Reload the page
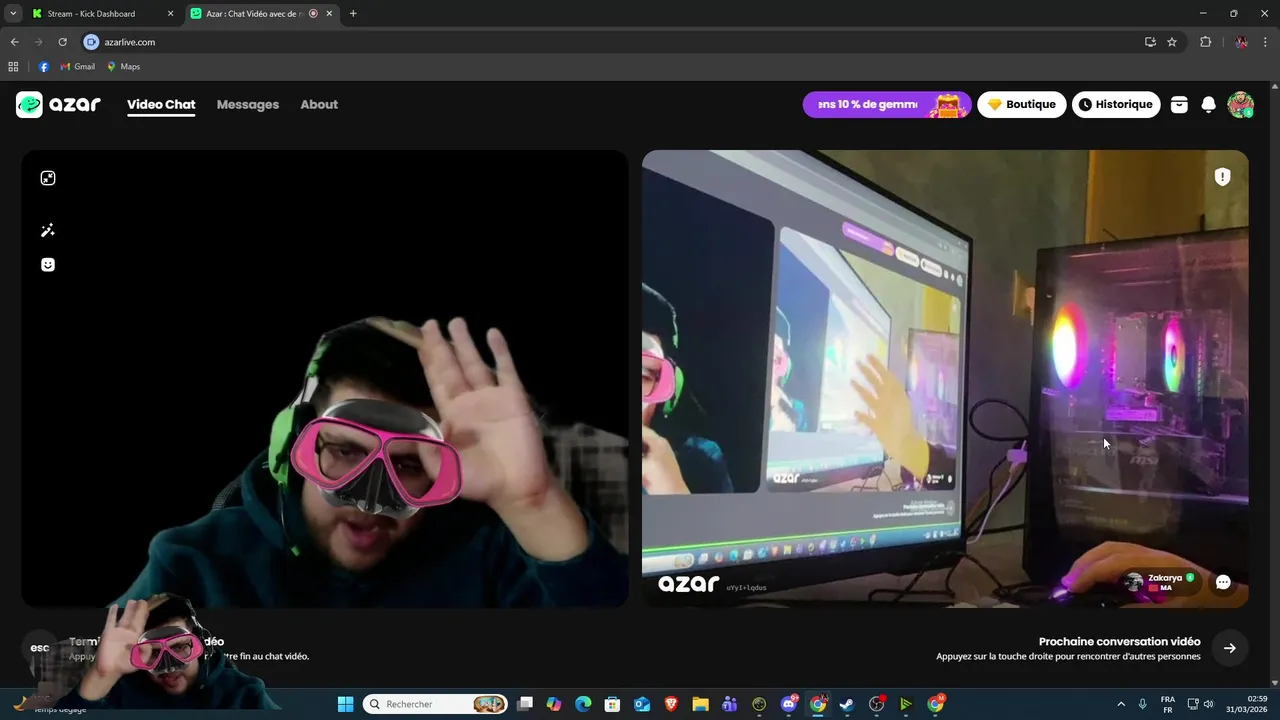 62,42
